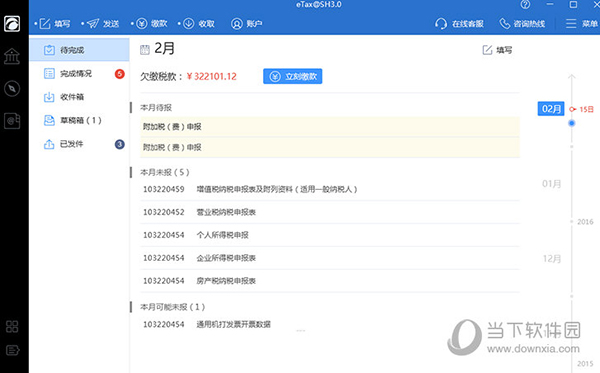Select the second 附加税（费）申报 row

click(330, 147)
